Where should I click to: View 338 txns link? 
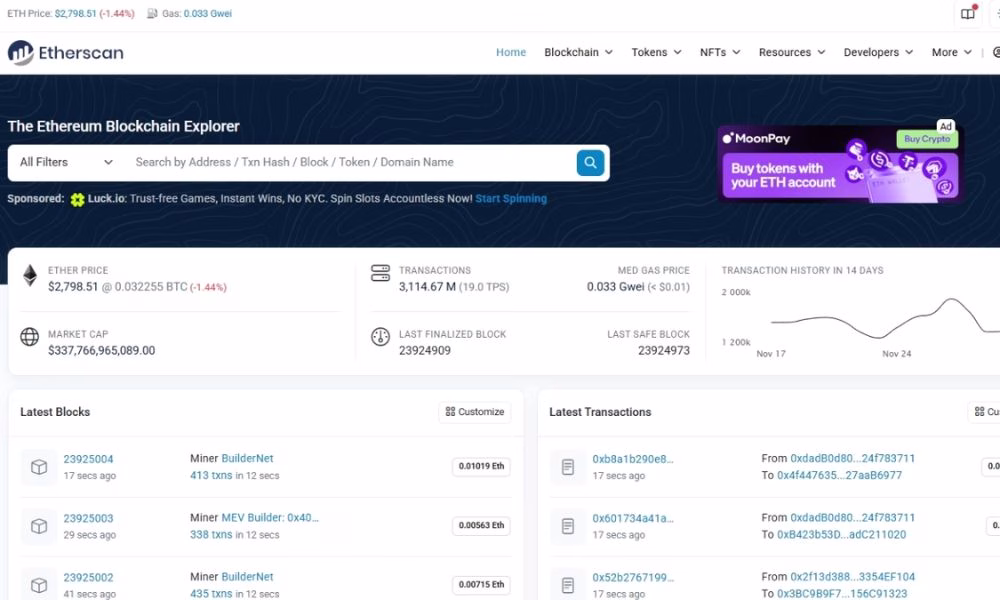point(211,535)
